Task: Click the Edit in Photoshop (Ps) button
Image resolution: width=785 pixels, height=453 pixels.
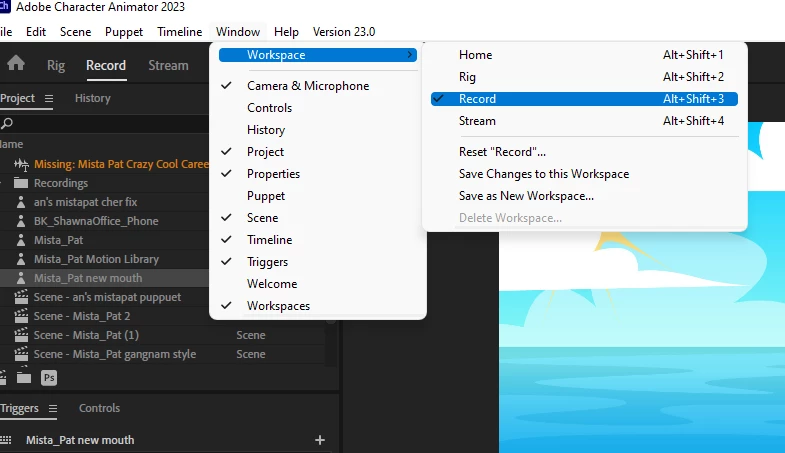Action: 49,377
